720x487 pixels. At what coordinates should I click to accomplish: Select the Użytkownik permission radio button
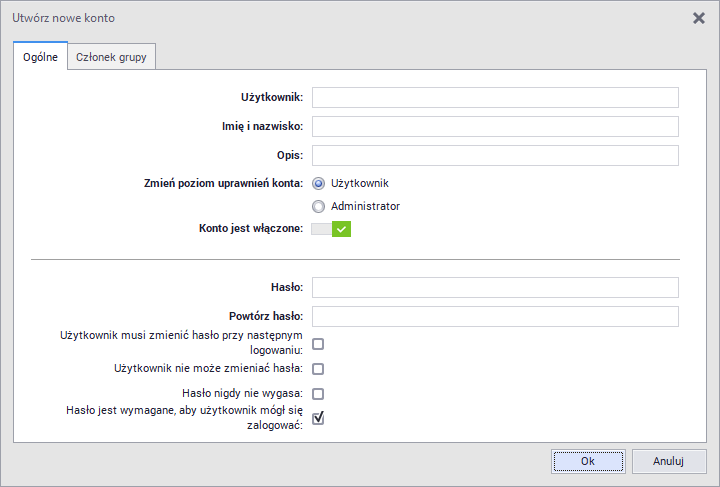click(x=319, y=184)
